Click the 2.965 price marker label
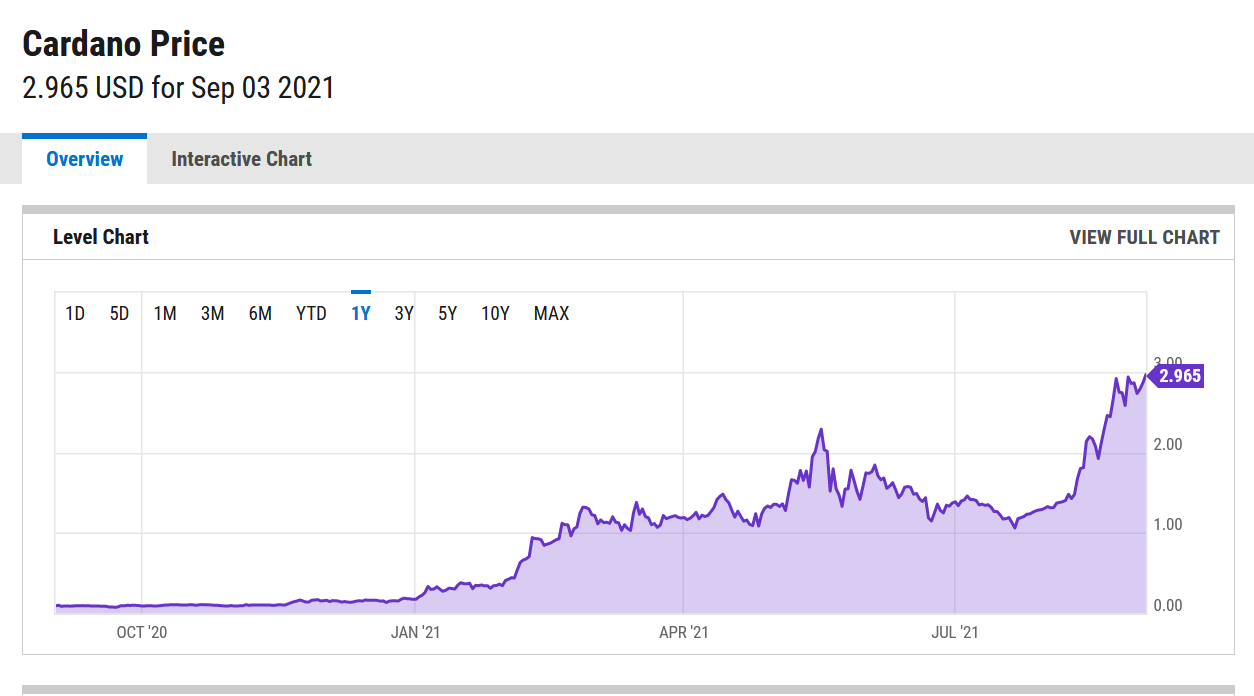Viewport: 1254px width, 696px height. [1177, 376]
